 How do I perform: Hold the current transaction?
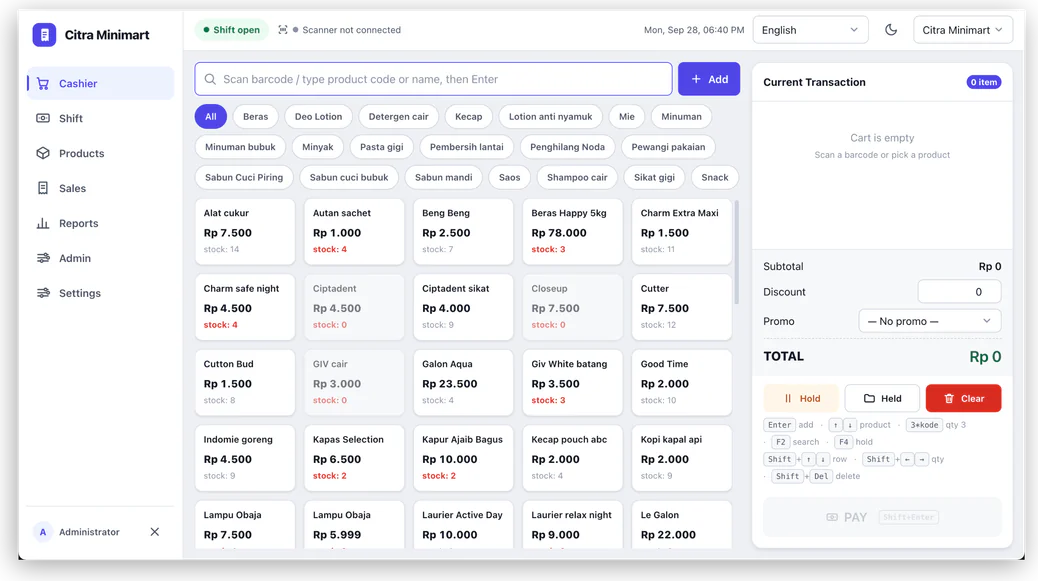(801, 398)
